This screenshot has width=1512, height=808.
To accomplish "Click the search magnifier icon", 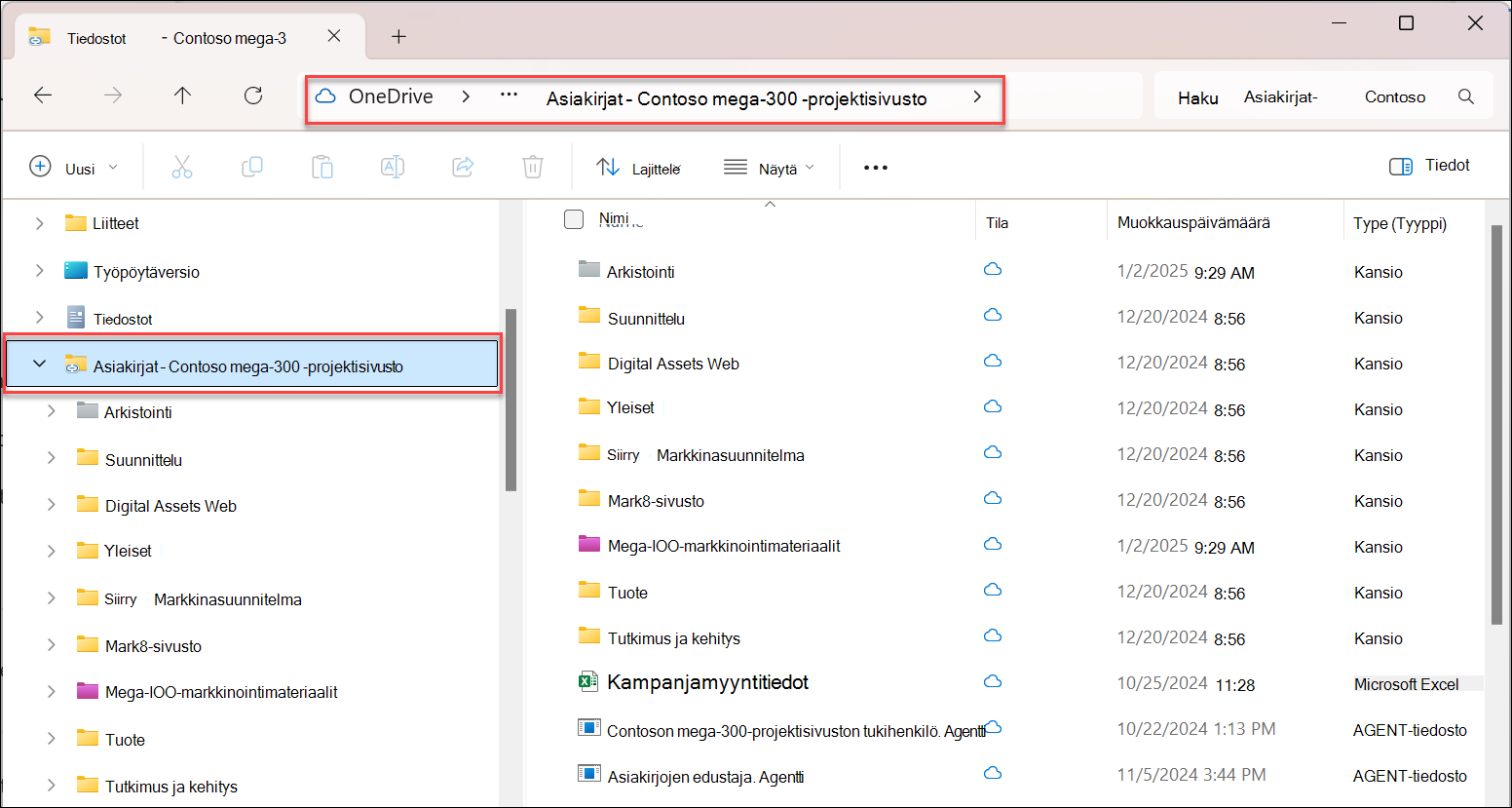I will tap(1466, 96).
